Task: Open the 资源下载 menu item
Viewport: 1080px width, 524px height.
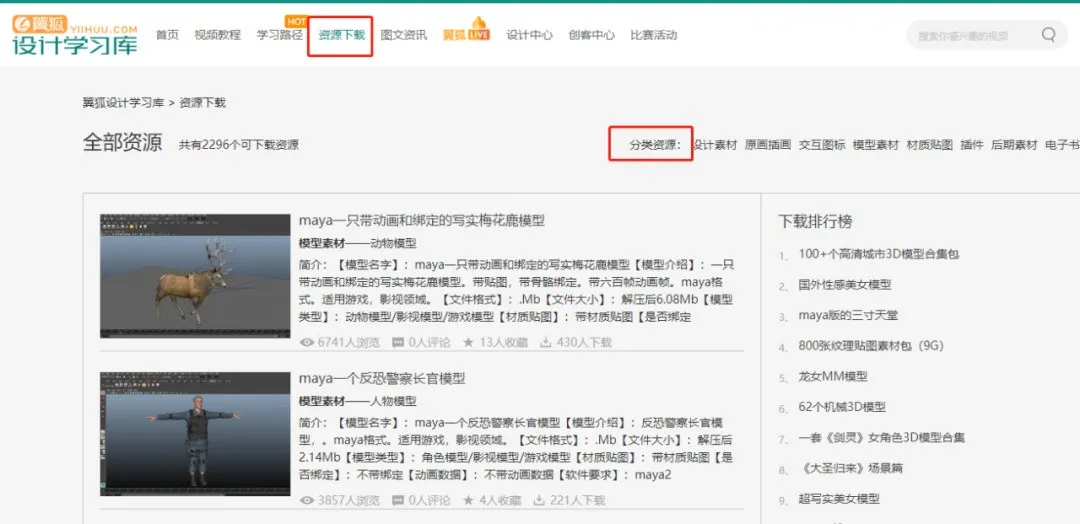Action: click(342, 35)
